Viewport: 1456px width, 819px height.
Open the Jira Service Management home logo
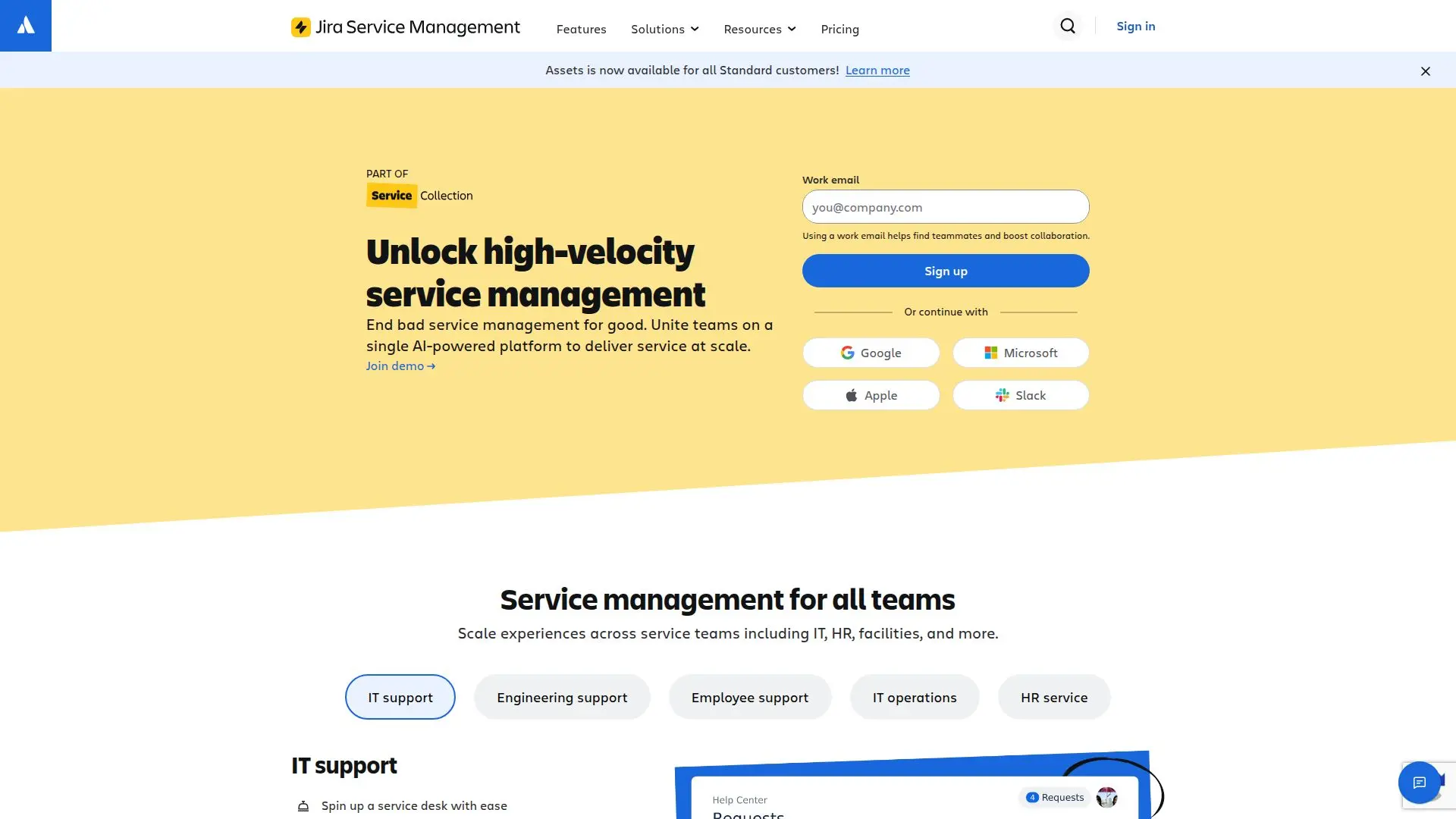(406, 27)
